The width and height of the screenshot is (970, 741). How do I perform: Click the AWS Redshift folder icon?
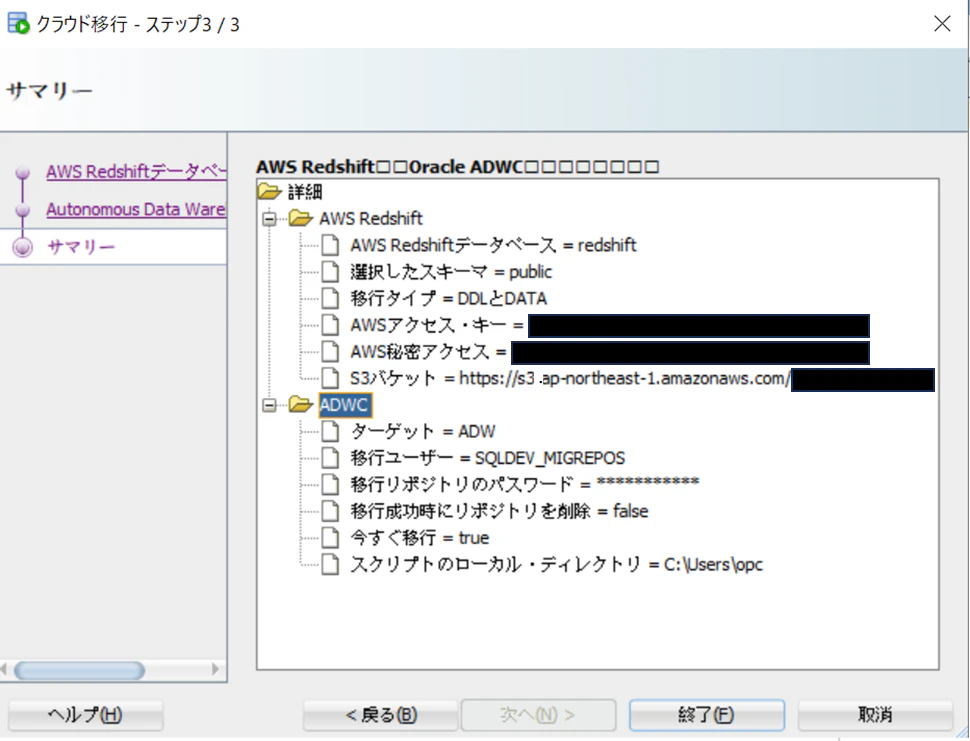tap(301, 218)
